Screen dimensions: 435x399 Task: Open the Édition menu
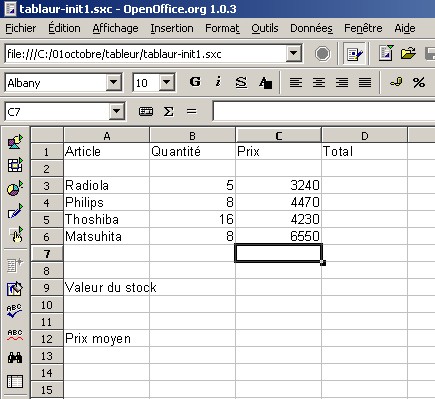pos(64,28)
